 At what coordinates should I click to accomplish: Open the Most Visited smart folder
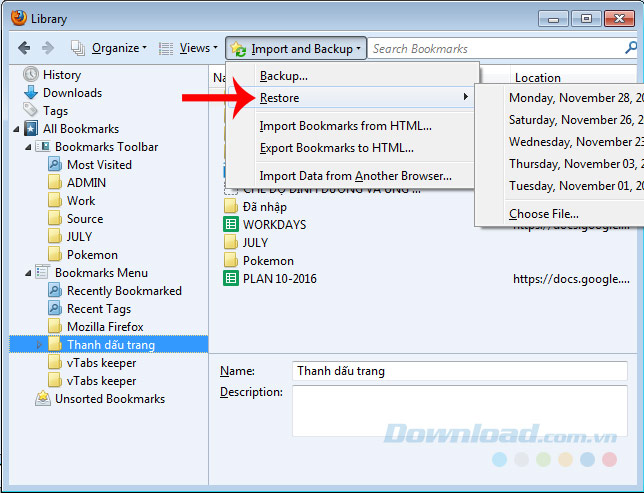pos(99,165)
